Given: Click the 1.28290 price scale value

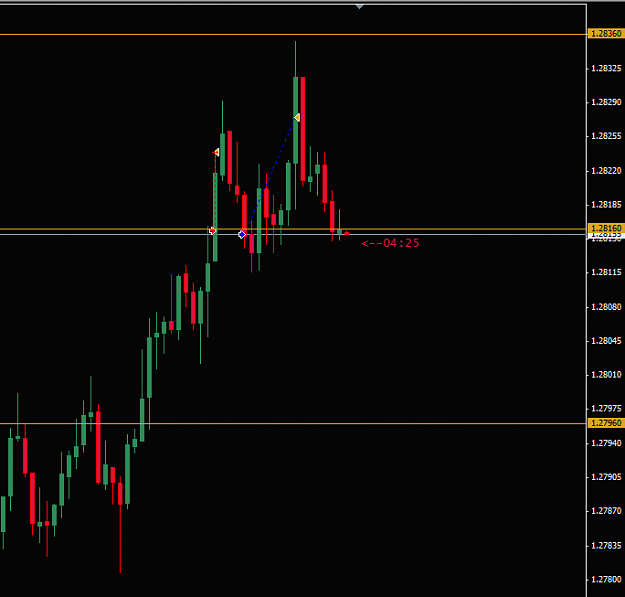Looking at the screenshot, I should coord(606,102).
